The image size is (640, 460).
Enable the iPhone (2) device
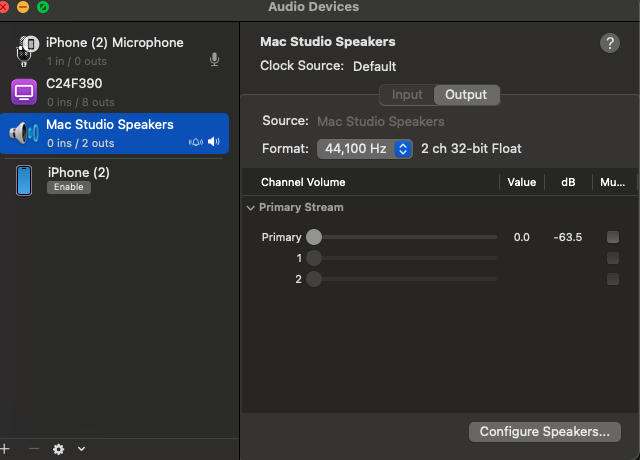pyautogui.click(x=69, y=187)
